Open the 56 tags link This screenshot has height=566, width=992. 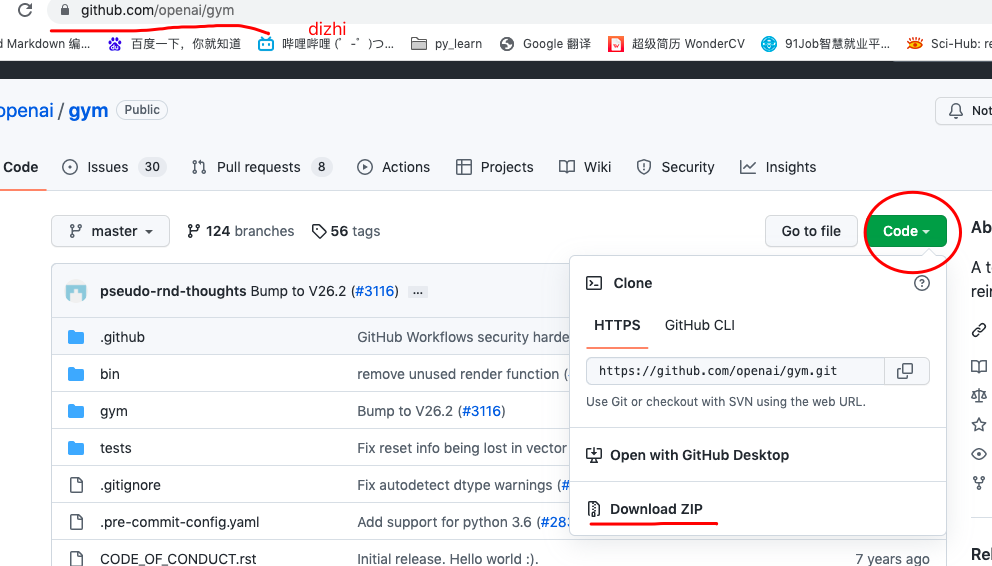tap(346, 231)
